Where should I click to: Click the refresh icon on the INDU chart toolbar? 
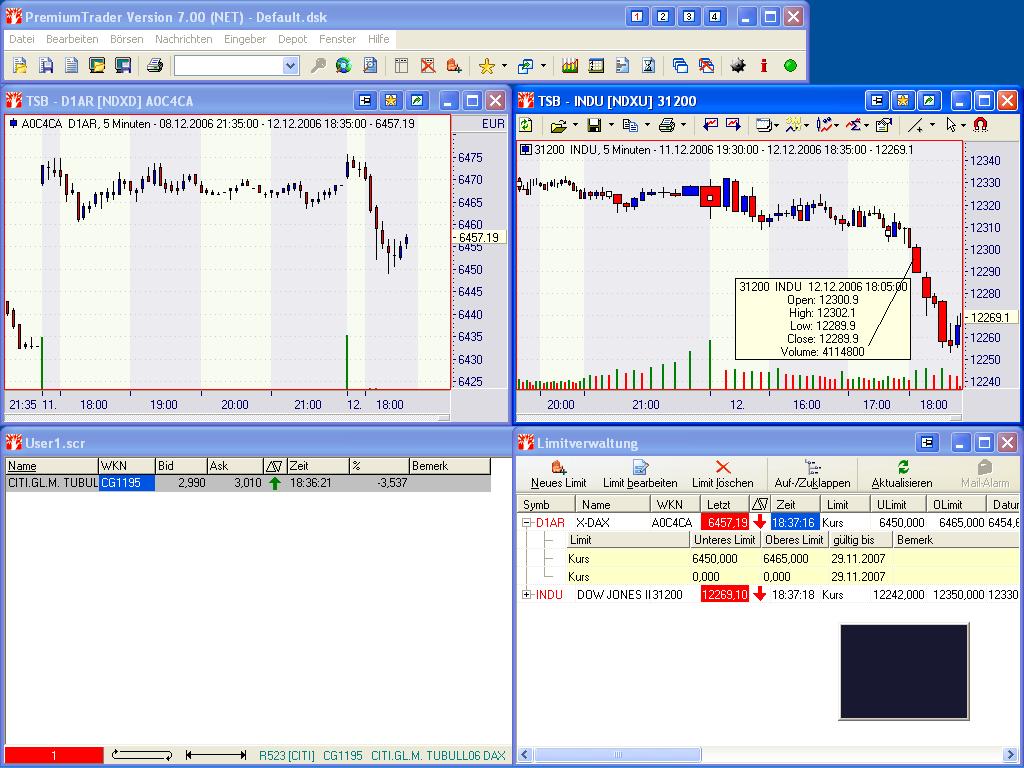point(524,125)
